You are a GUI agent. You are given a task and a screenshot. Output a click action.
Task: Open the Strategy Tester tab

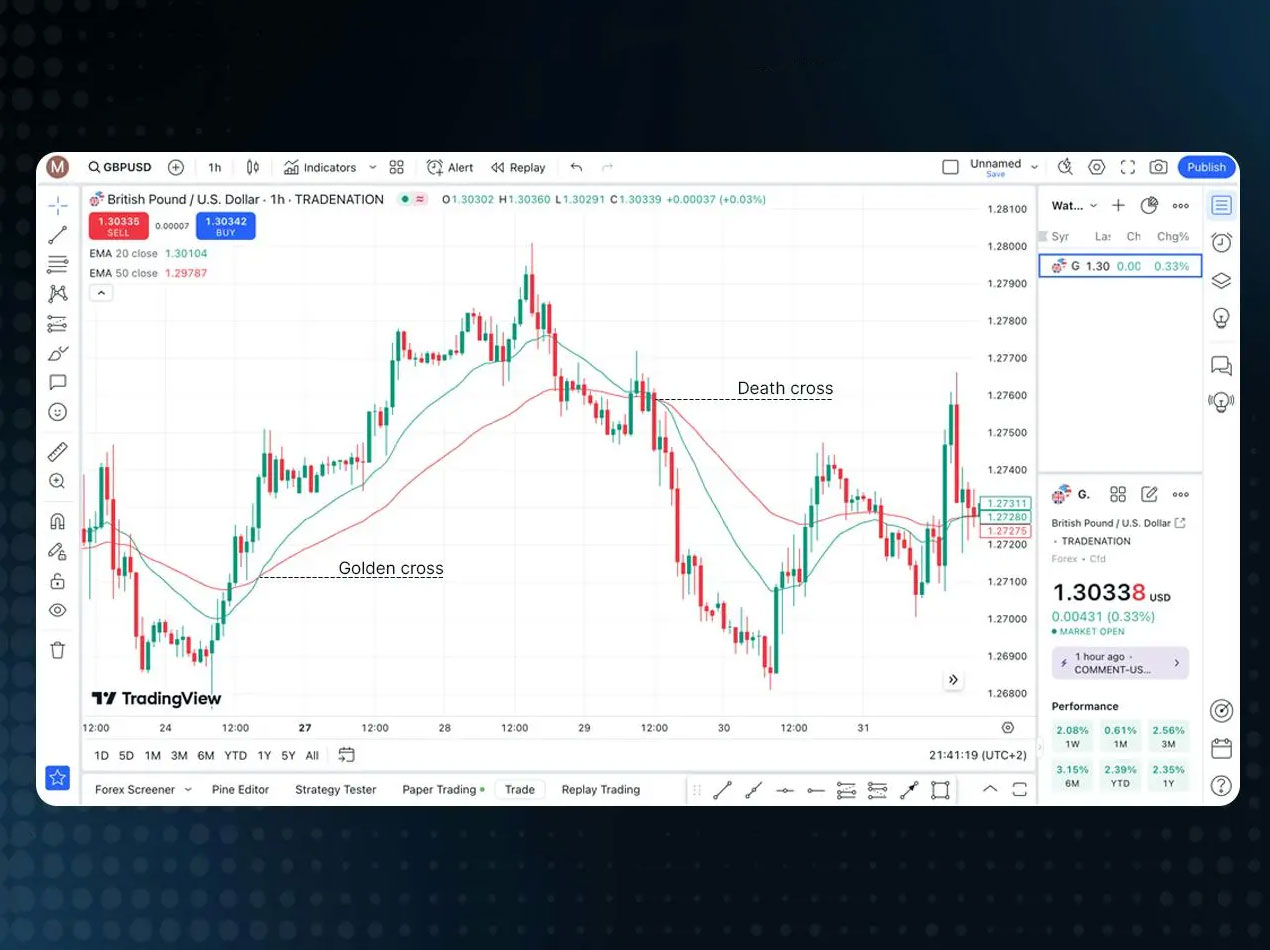click(x=335, y=789)
